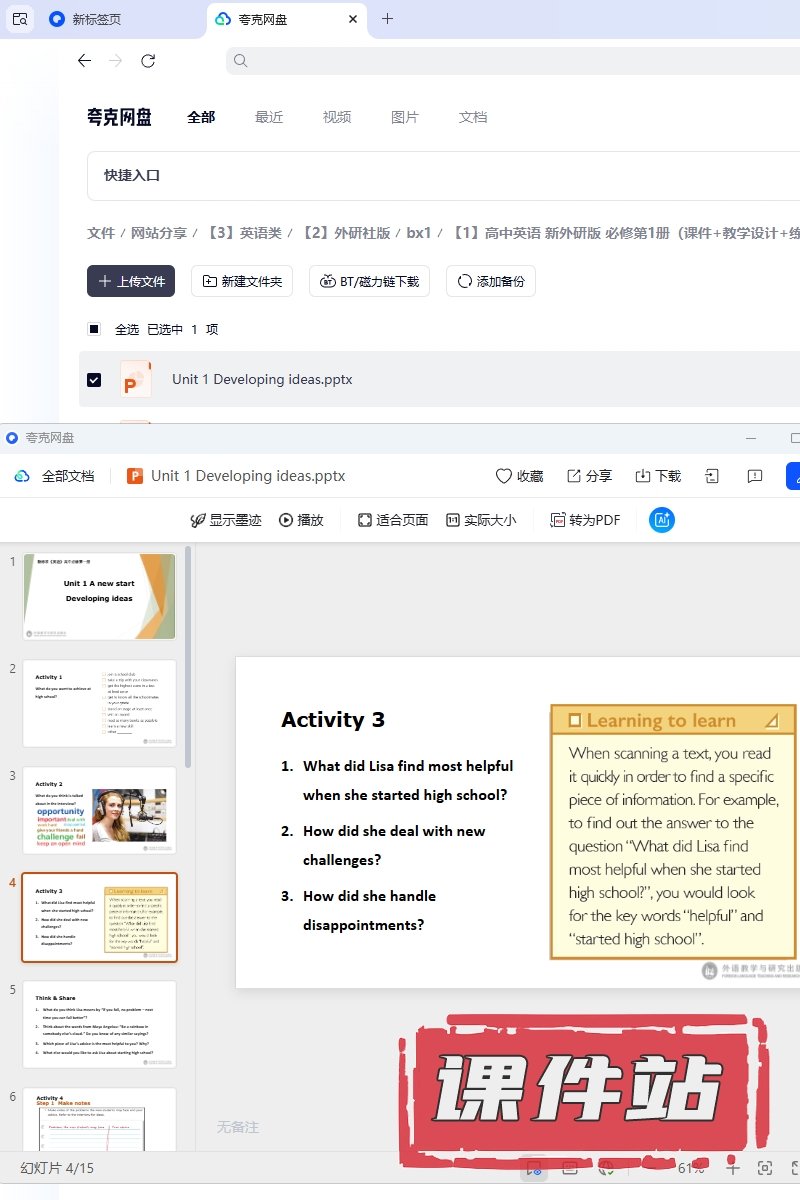Click the 上传文件 upload button

(131, 282)
